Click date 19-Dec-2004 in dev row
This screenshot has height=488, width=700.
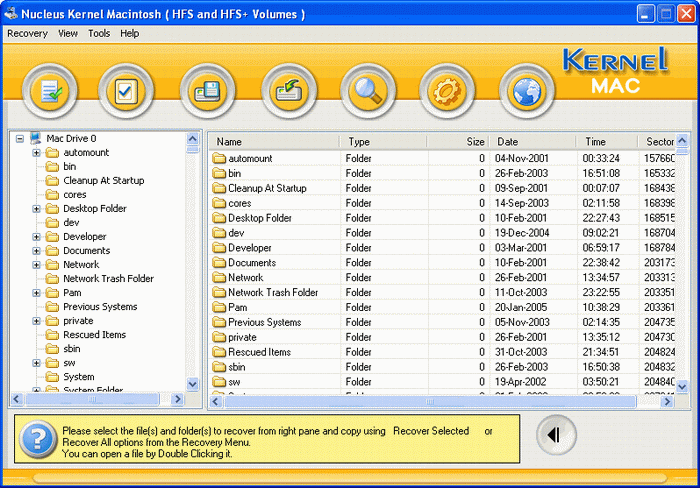tap(522, 233)
